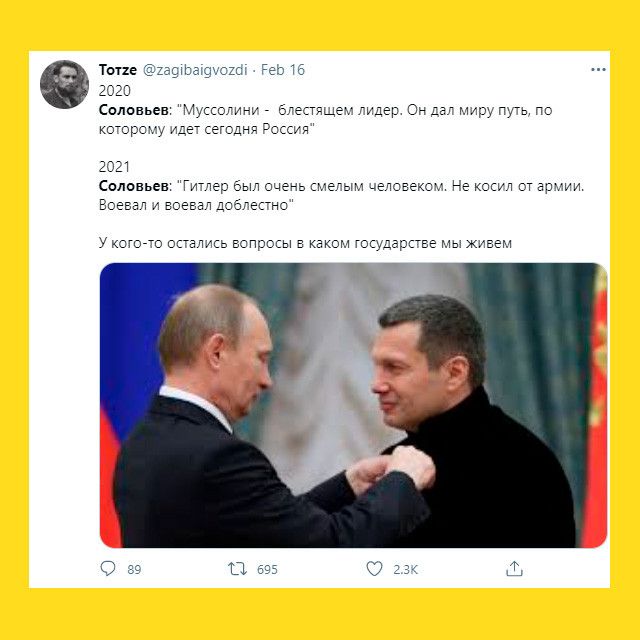This screenshot has width=640, height=640.
Task: View the 695 retweets count
Action: [267, 569]
